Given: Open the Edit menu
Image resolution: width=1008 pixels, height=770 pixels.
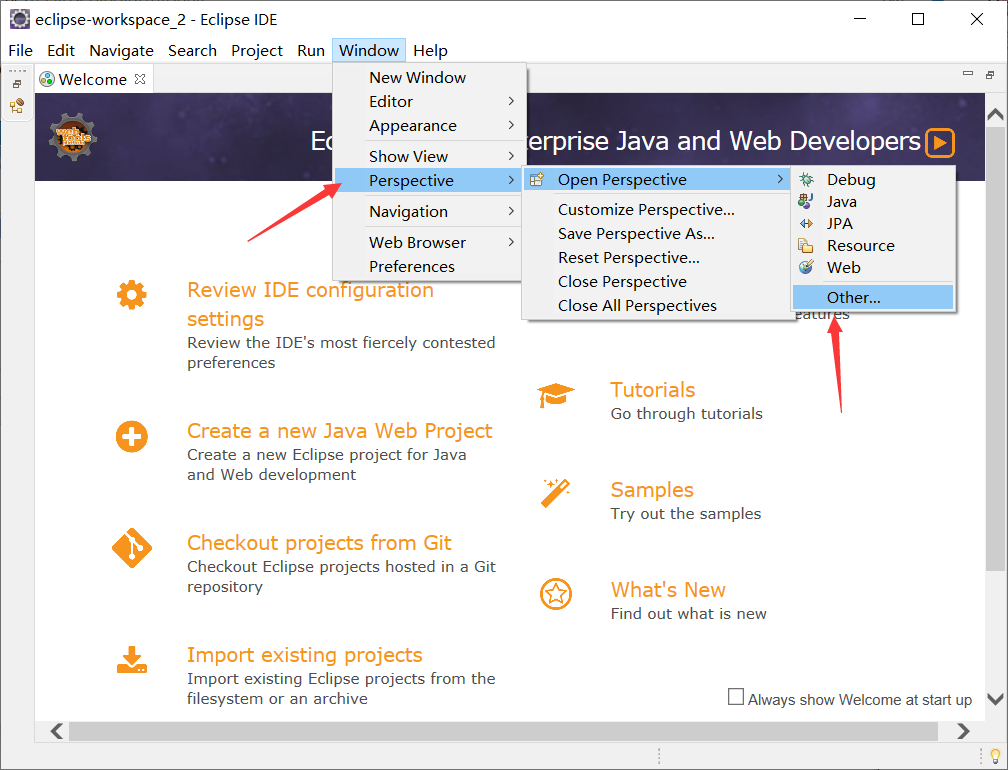Looking at the screenshot, I should [60, 51].
